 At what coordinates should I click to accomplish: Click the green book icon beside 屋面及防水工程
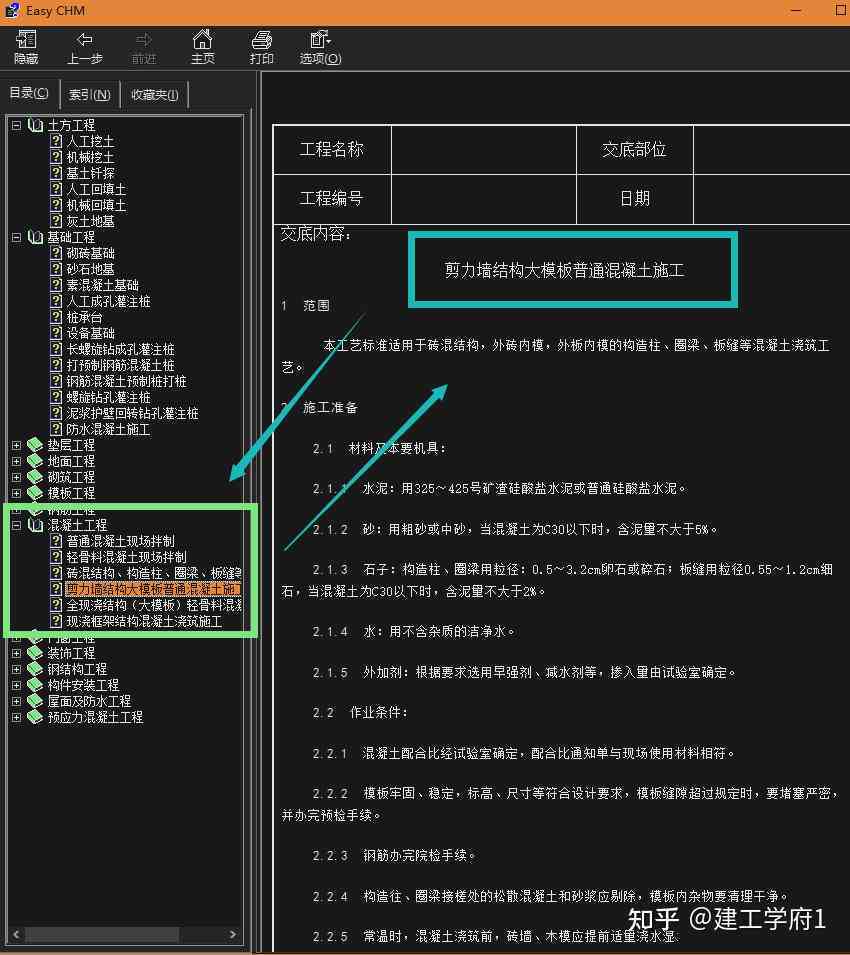click(35, 701)
